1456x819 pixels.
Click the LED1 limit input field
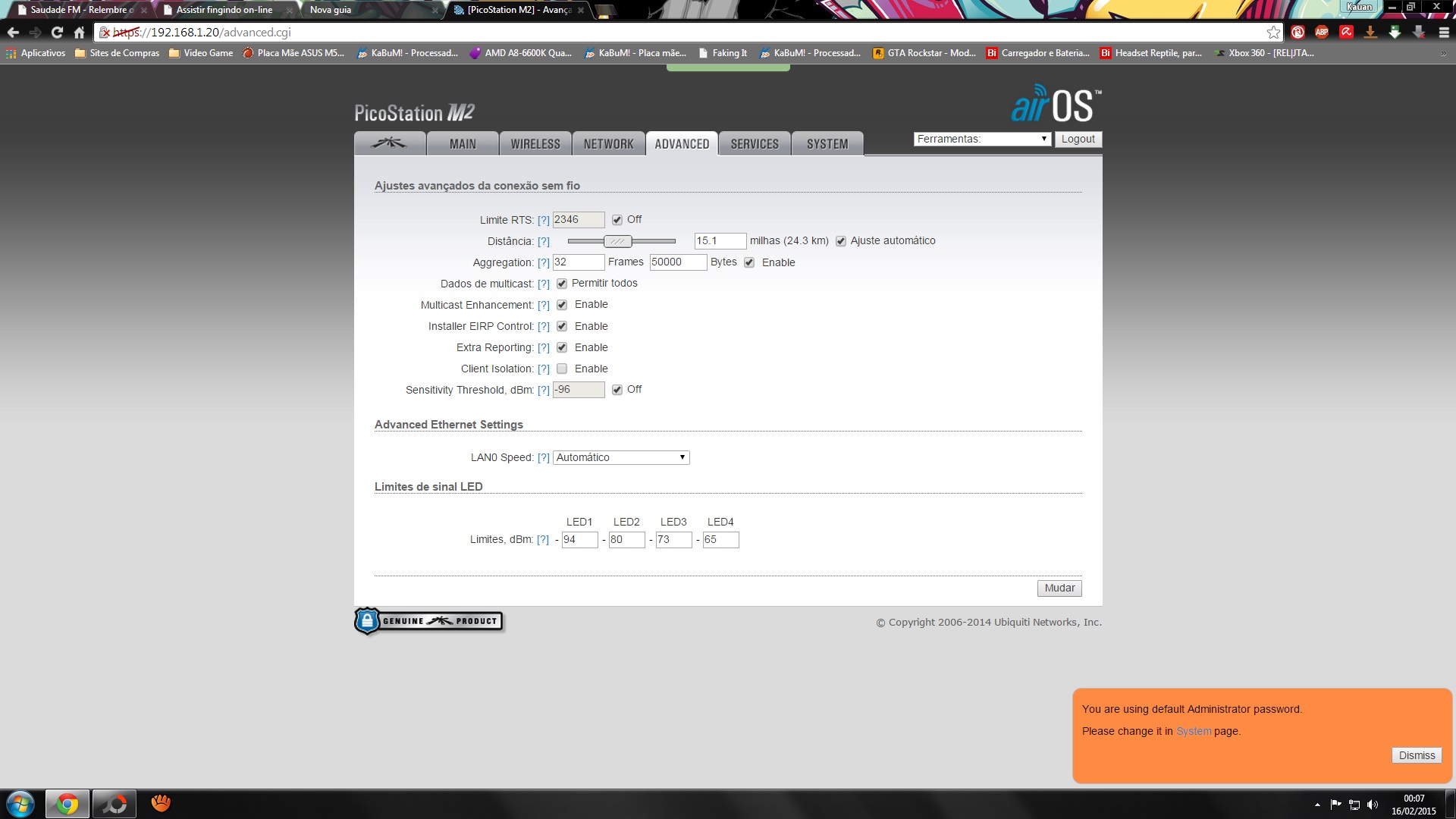coord(579,540)
